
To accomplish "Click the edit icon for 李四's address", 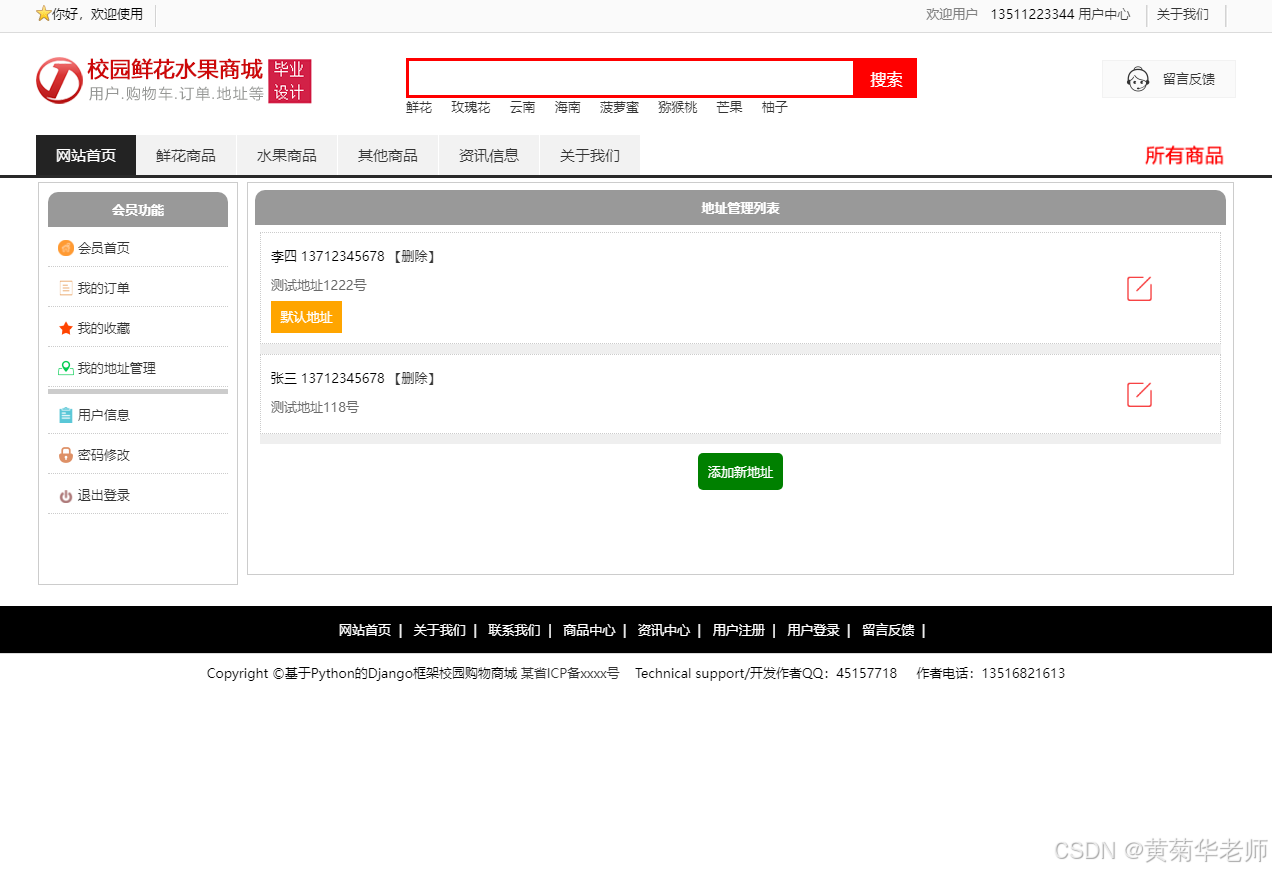I will [1139, 289].
